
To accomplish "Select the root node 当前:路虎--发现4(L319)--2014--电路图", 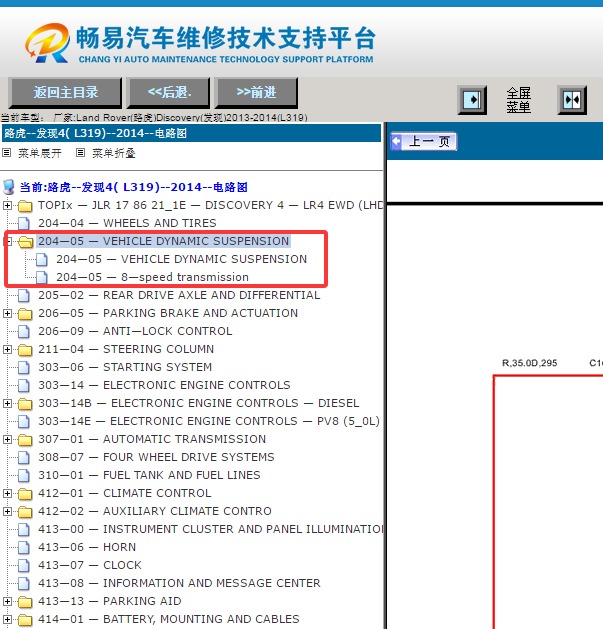I will point(134,187).
